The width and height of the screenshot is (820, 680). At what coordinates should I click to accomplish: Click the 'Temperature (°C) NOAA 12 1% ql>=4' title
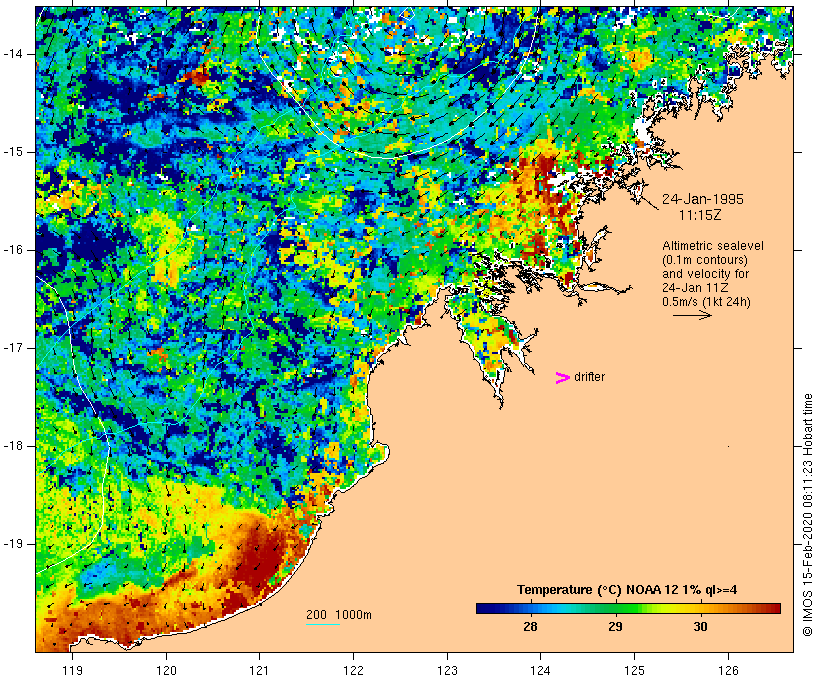[627, 590]
